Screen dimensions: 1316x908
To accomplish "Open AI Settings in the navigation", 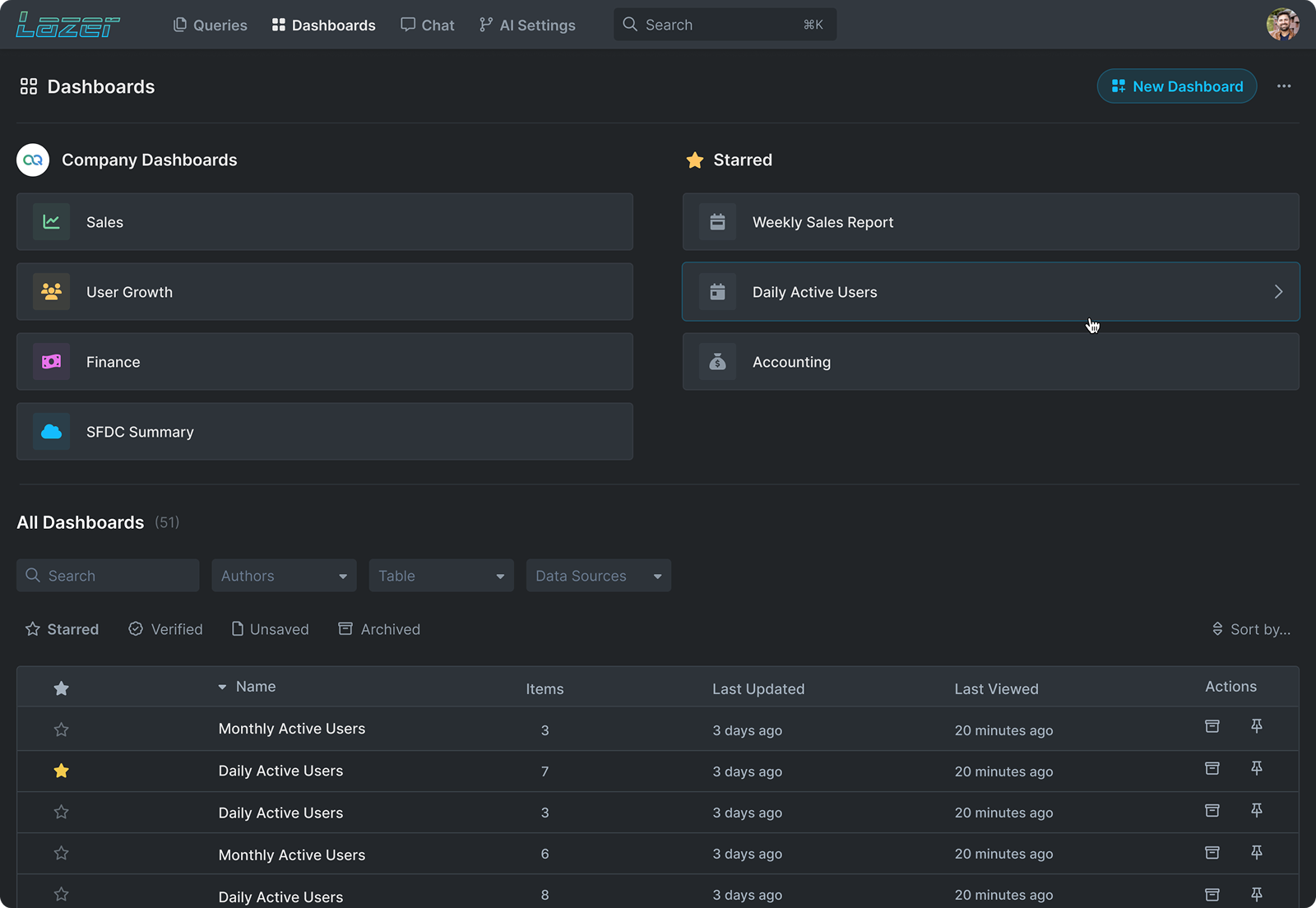I will (x=527, y=25).
